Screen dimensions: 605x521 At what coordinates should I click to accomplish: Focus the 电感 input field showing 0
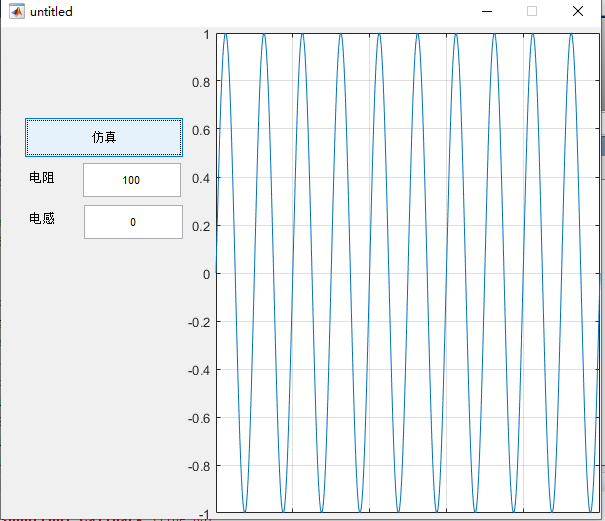(x=133, y=222)
